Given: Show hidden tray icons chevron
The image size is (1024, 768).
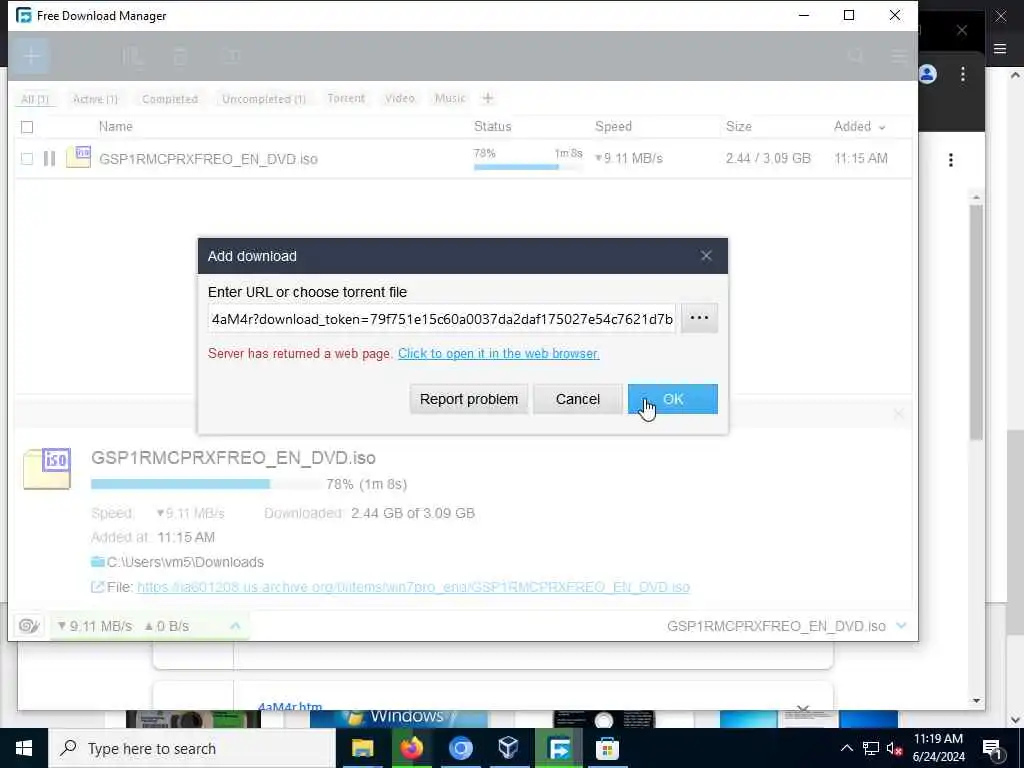Looking at the screenshot, I should [x=846, y=748].
